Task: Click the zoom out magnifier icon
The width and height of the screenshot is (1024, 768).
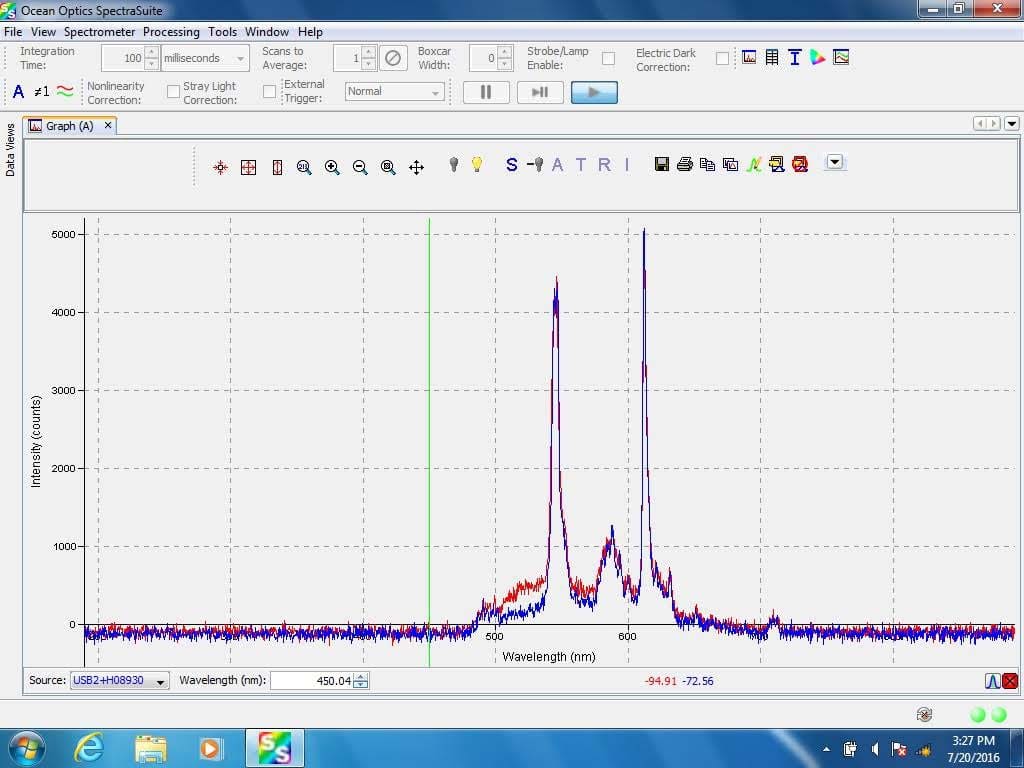Action: pos(360,167)
